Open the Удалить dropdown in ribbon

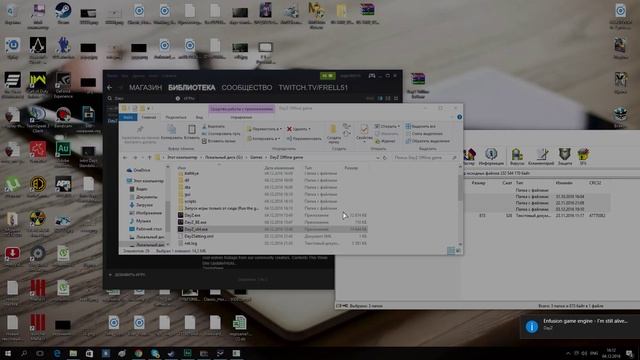coord(299,129)
